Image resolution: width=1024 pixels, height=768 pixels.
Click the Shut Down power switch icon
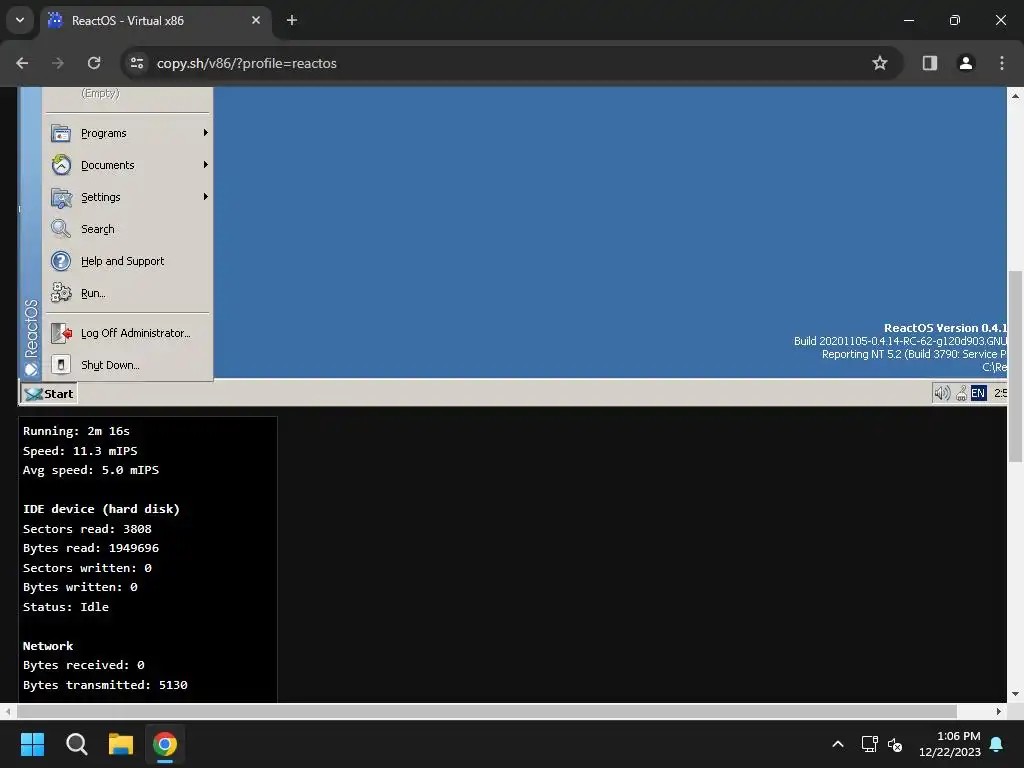pos(61,364)
